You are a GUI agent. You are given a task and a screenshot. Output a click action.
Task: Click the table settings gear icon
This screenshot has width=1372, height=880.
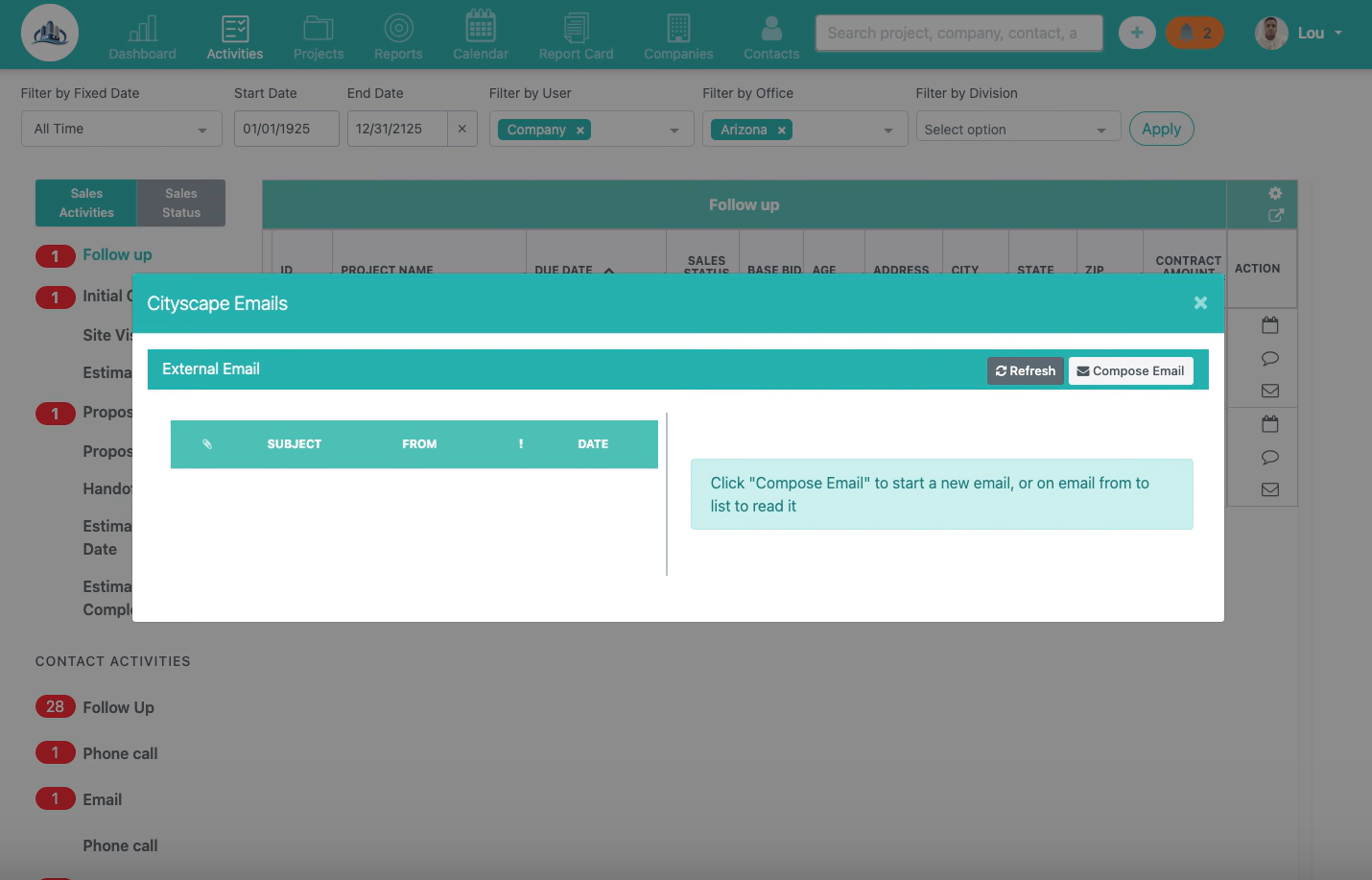click(x=1275, y=193)
